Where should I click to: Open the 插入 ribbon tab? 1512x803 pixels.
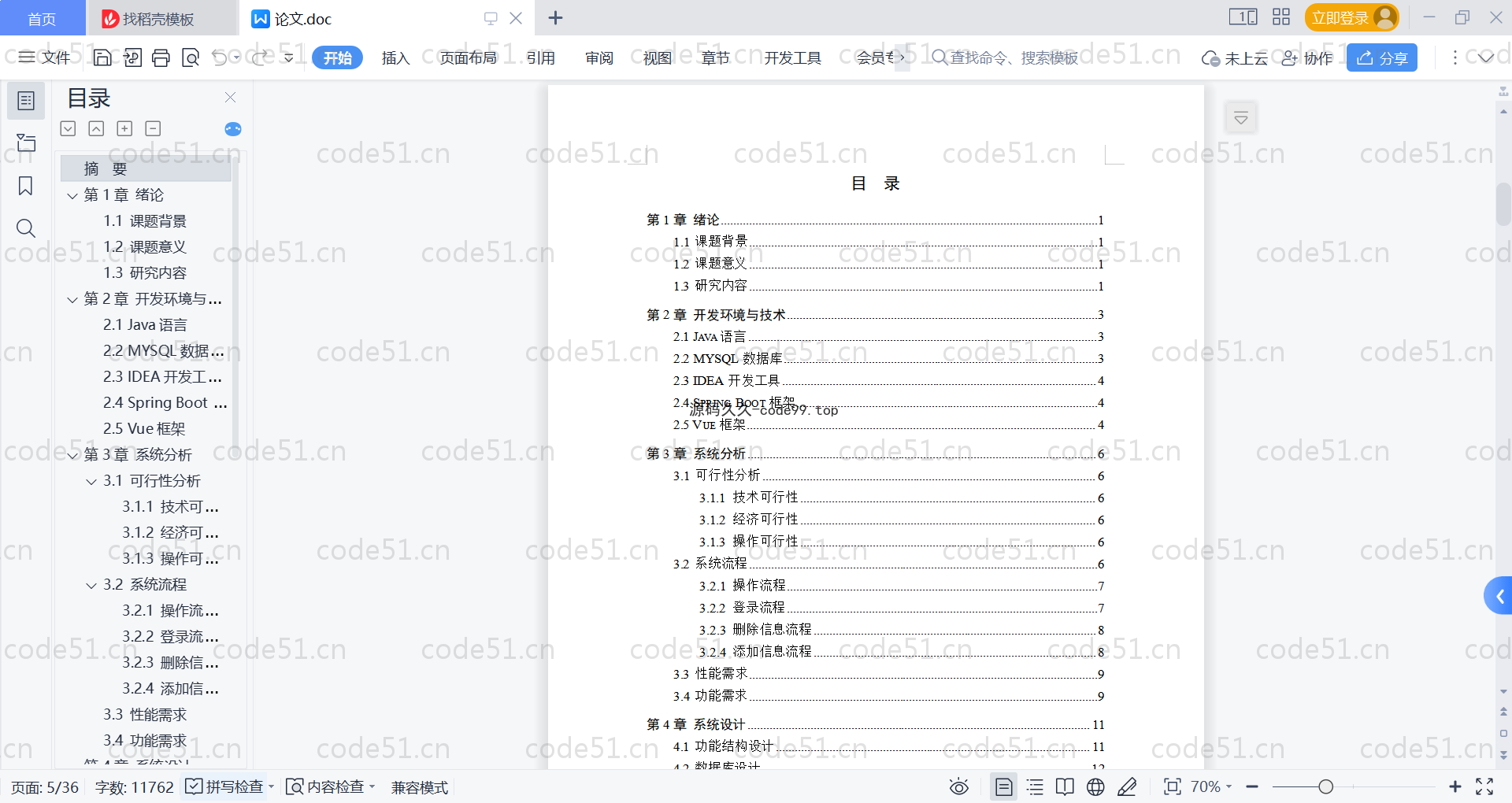click(x=395, y=57)
